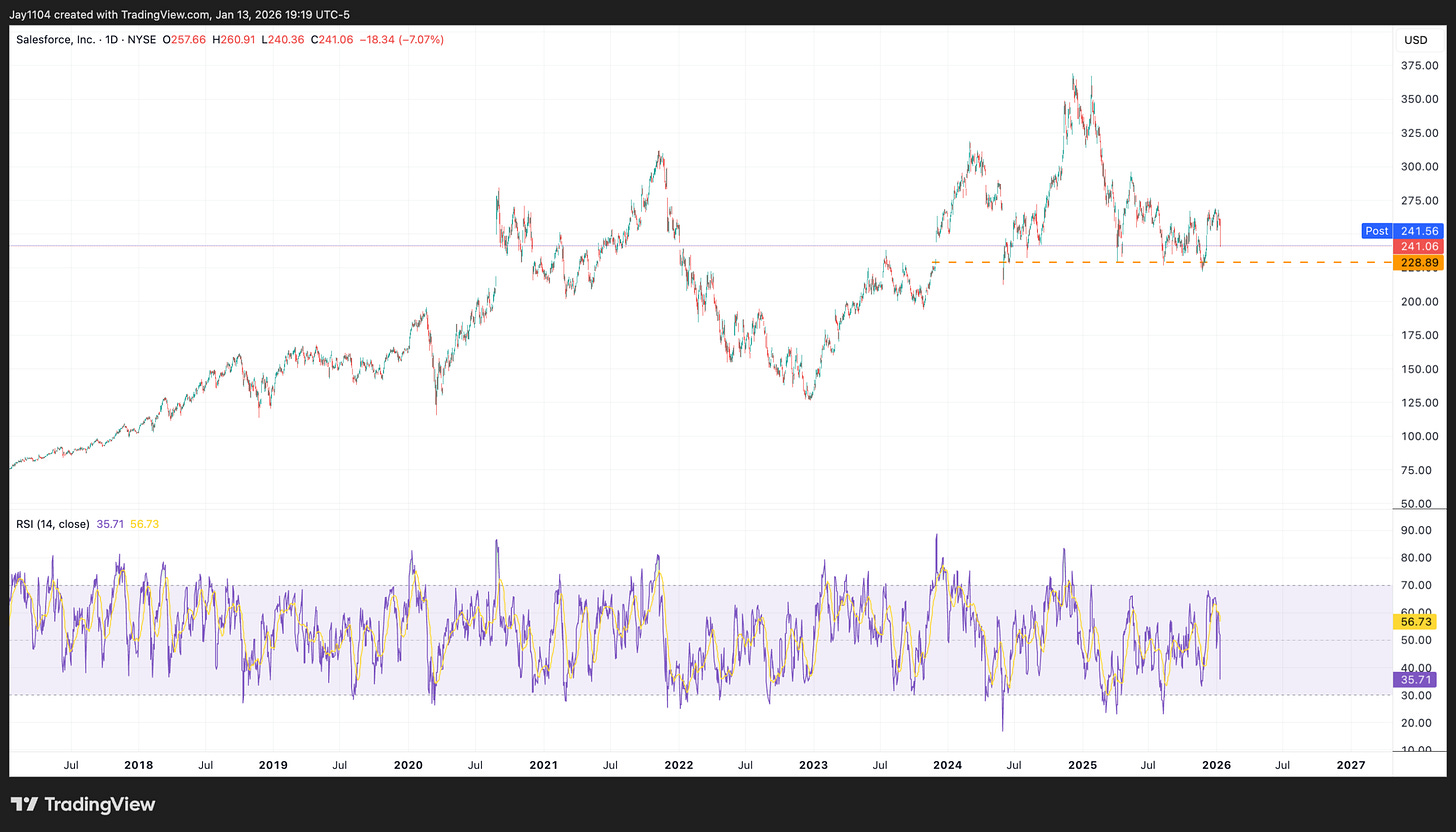Click the 2021 label on the time axis
The image size is (1456, 832).
point(543,765)
